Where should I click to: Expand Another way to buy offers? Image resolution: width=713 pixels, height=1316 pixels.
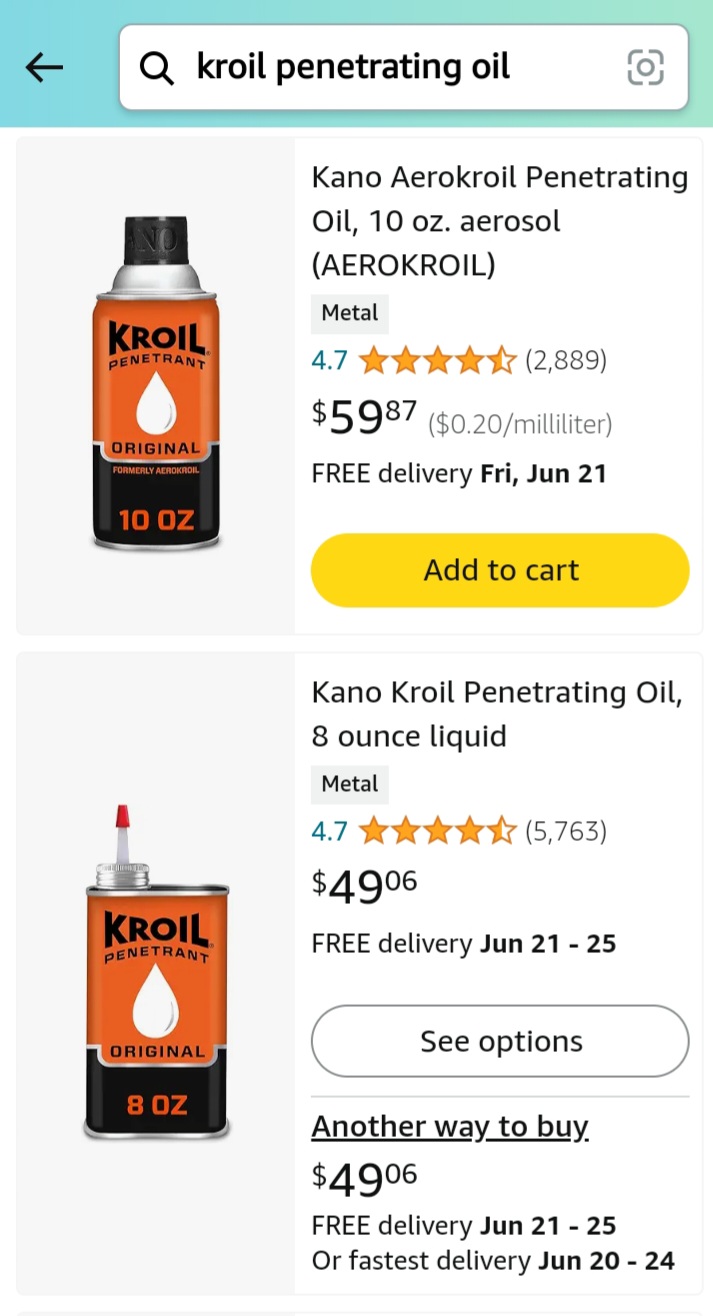[x=450, y=1126]
